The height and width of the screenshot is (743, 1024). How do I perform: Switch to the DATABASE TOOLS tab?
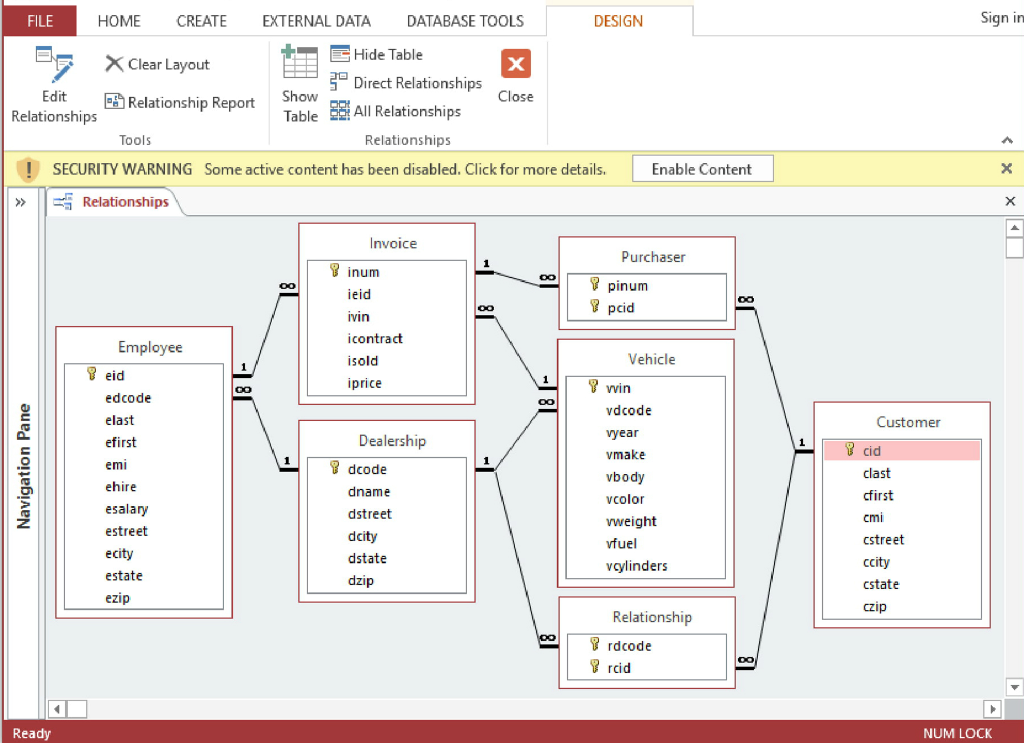pyautogui.click(x=465, y=20)
